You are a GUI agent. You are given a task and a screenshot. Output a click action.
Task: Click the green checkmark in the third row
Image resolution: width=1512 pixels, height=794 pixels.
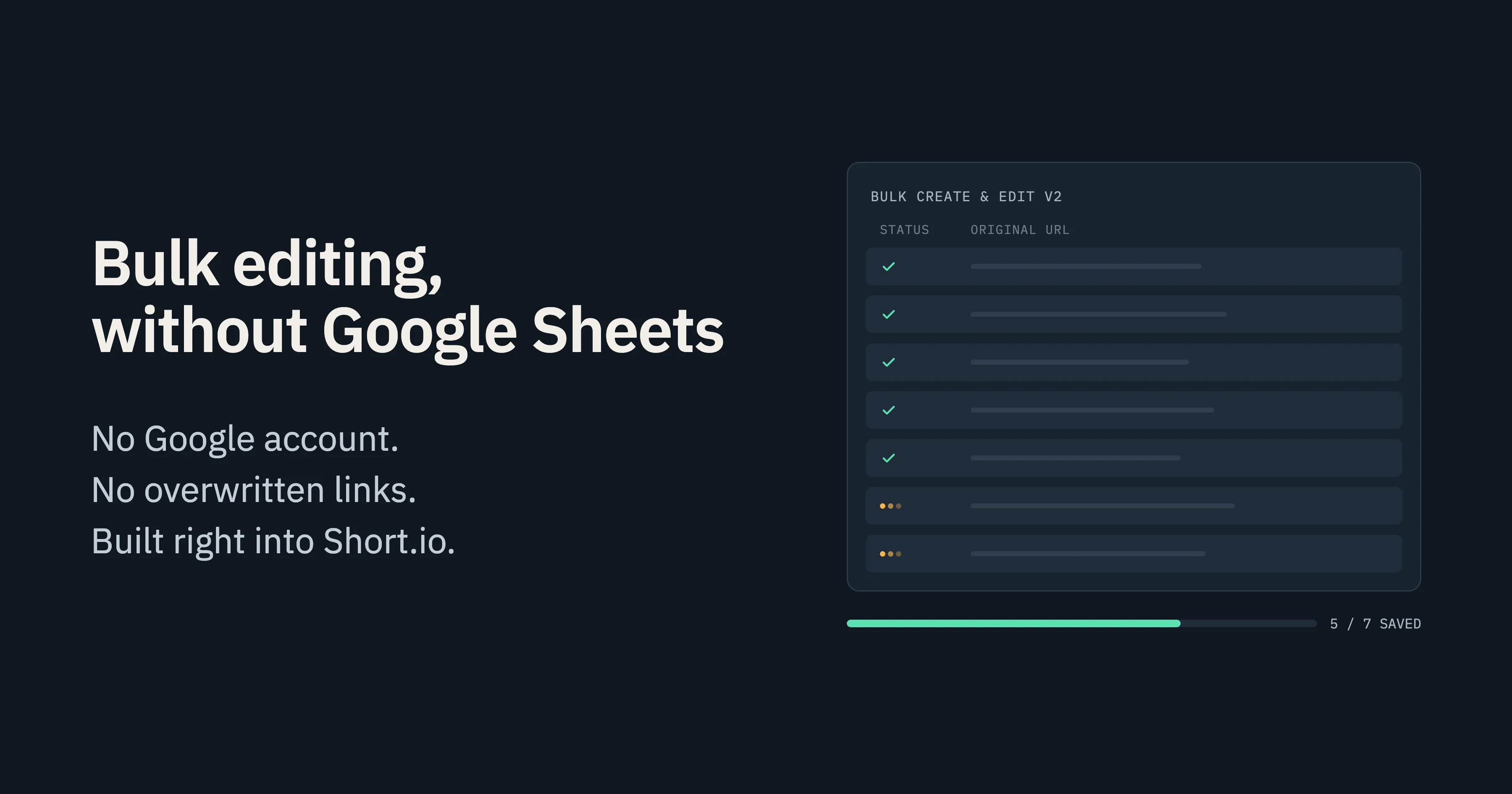[889, 363]
